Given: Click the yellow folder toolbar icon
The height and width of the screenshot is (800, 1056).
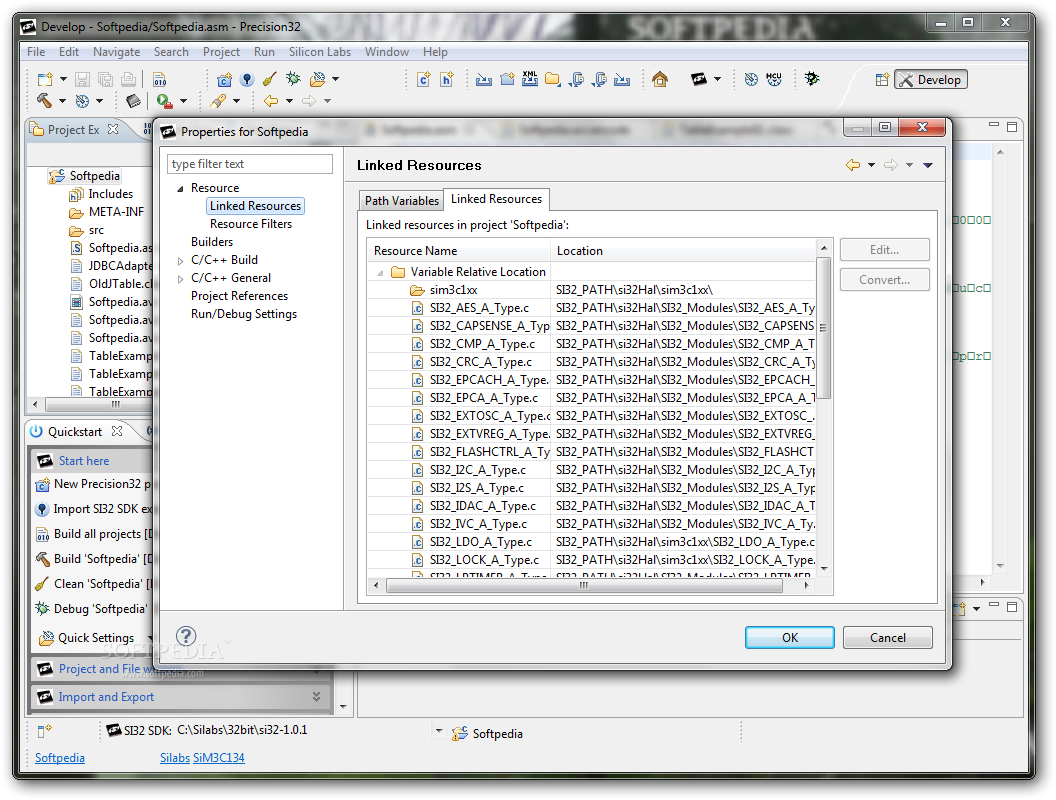Looking at the screenshot, I should coord(553,79).
